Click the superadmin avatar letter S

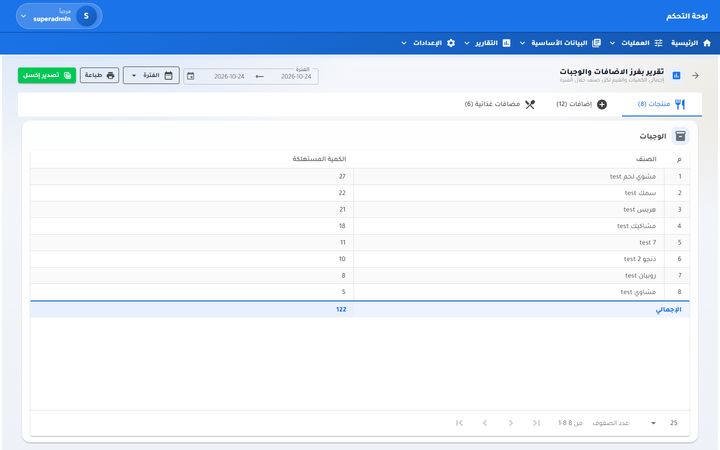(86, 16)
